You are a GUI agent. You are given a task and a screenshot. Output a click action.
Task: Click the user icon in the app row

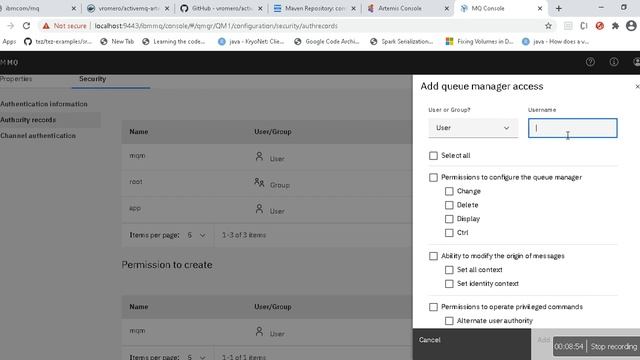click(259, 209)
